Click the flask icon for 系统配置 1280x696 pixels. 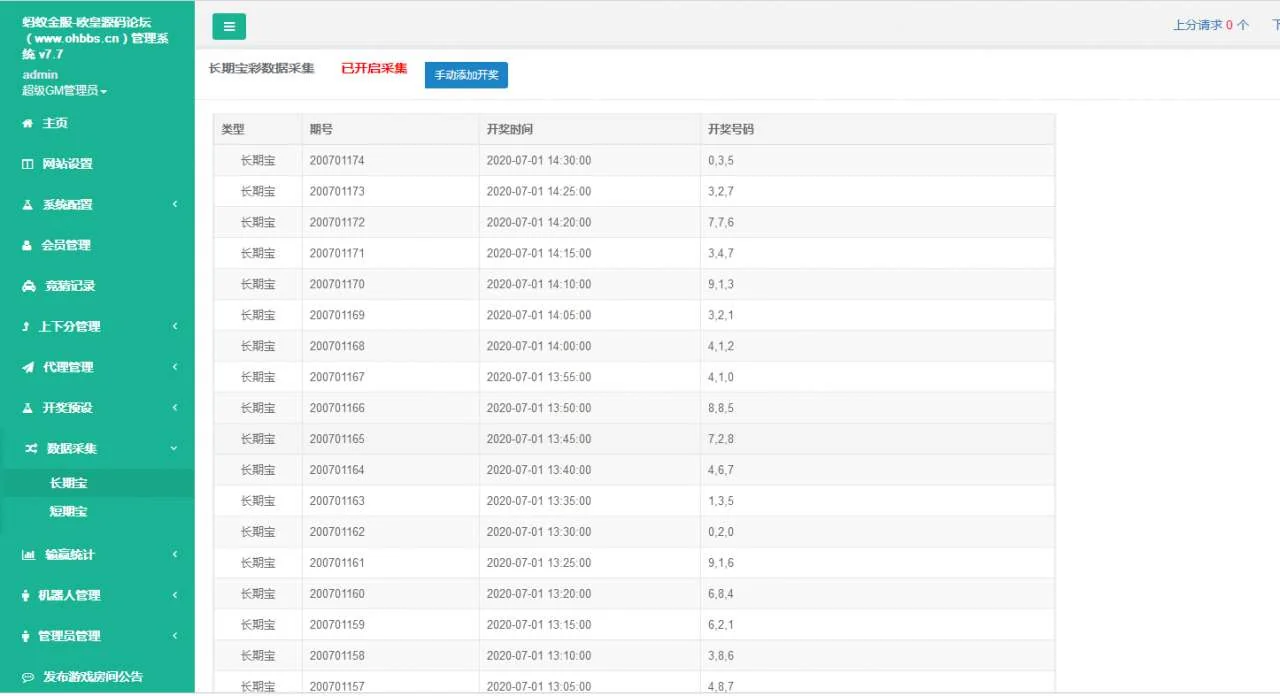pyautogui.click(x=28, y=205)
